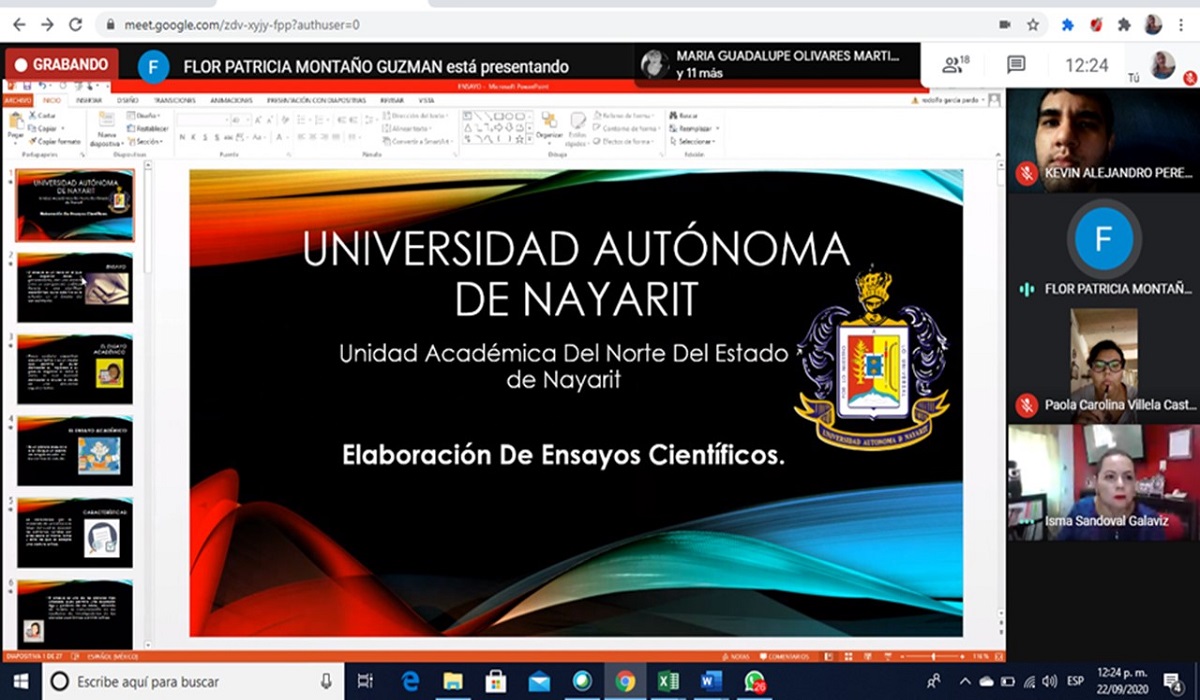
Task: Open the Efectos de forma dropdown
Action: (x=625, y=141)
